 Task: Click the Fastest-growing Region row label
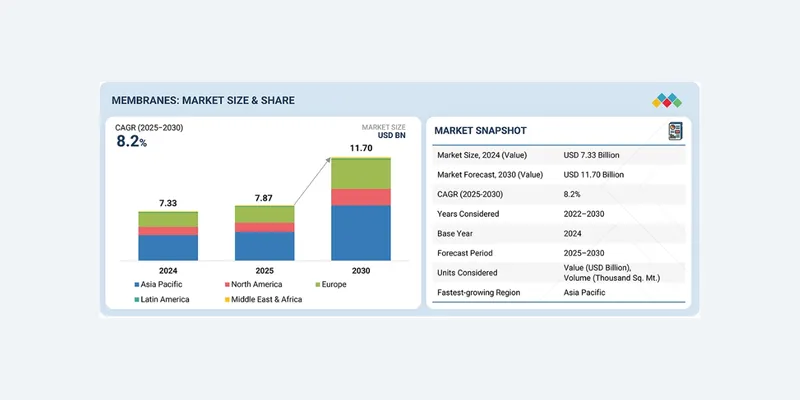[479, 293]
